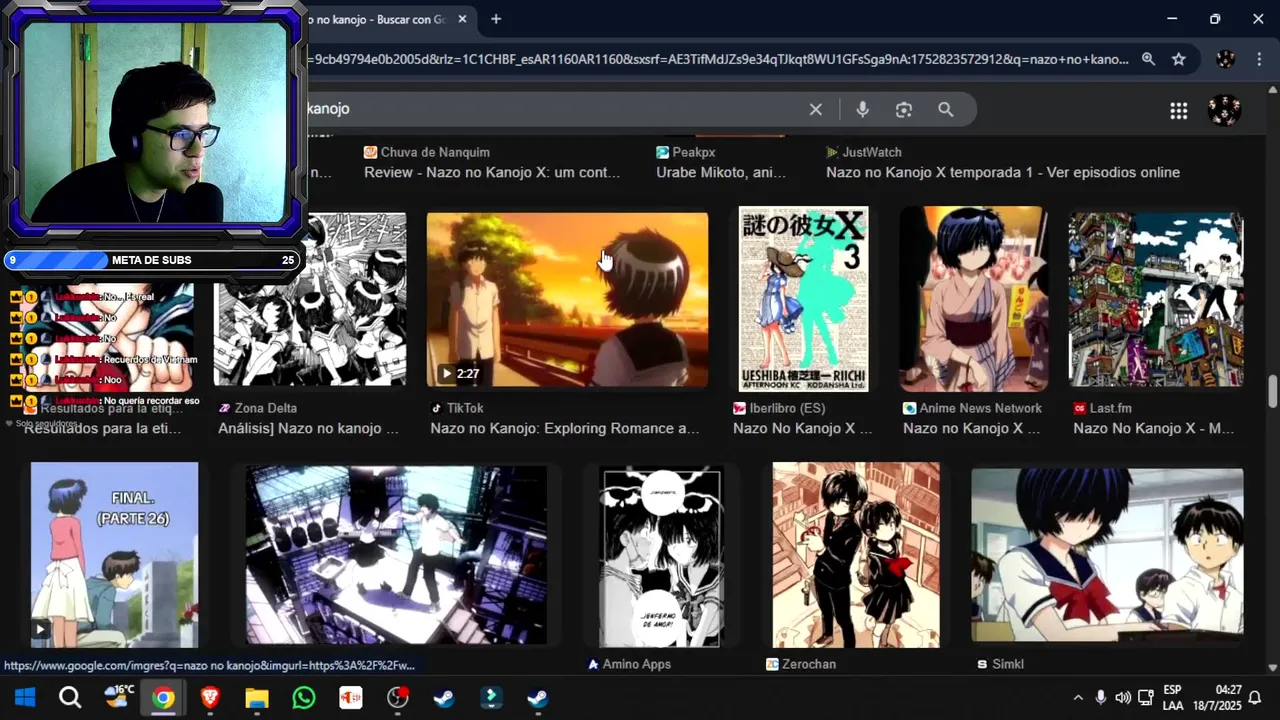Open the weather widget showing 16°C
1280x720 pixels.
[x=118, y=697]
